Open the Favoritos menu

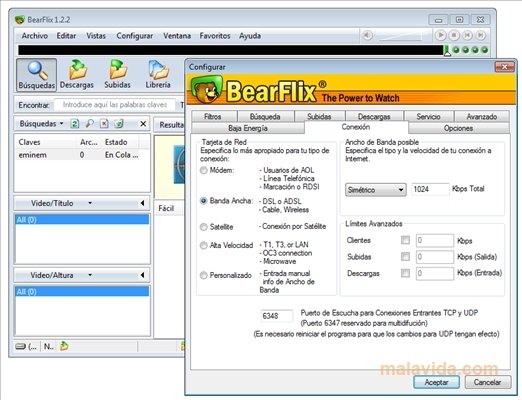(215, 36)
